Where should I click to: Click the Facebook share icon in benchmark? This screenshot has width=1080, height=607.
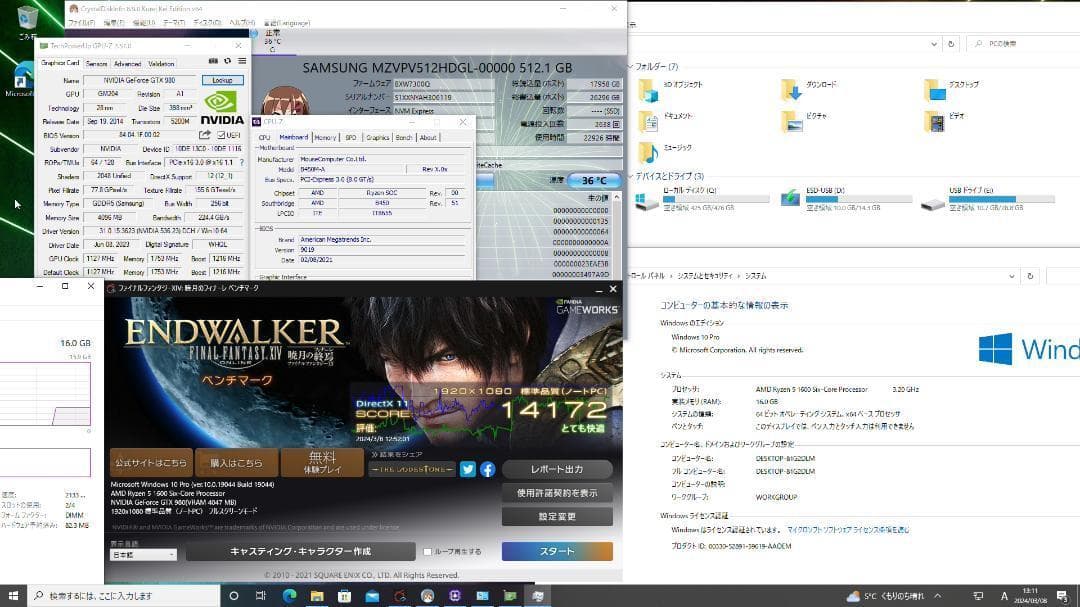tap(487, 469)
